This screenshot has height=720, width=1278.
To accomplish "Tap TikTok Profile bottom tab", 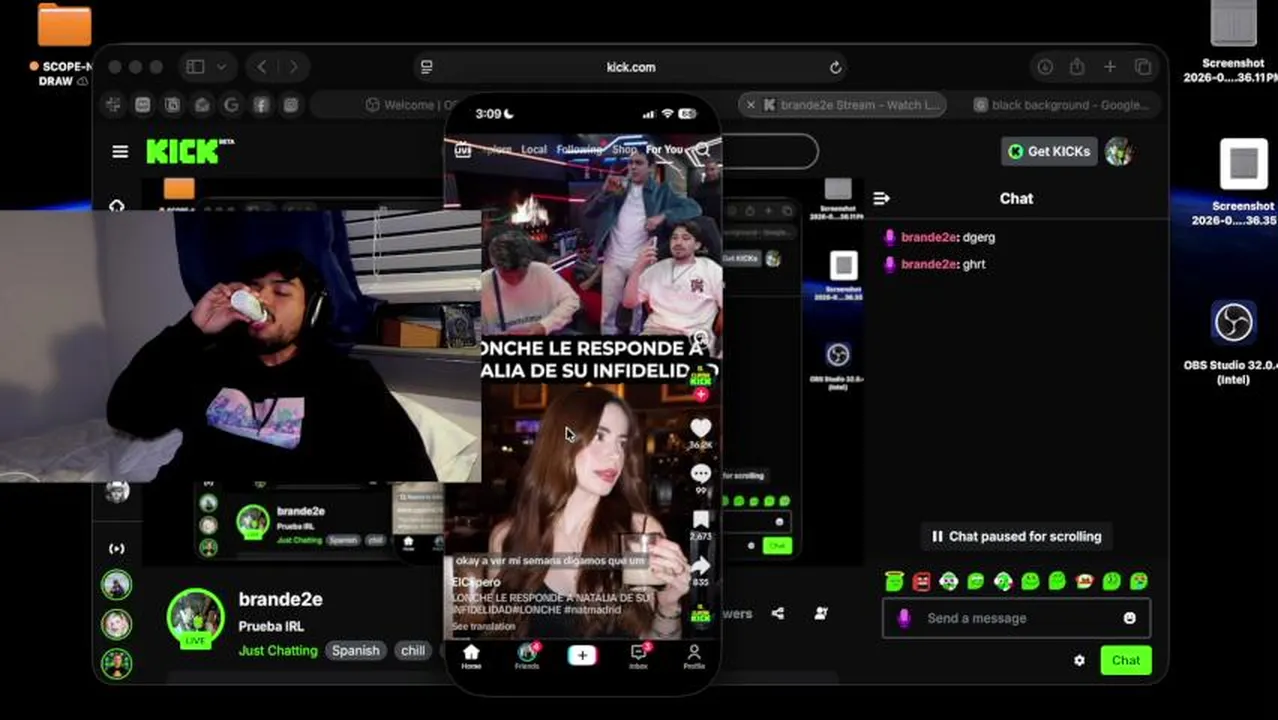I will point(693,657).
